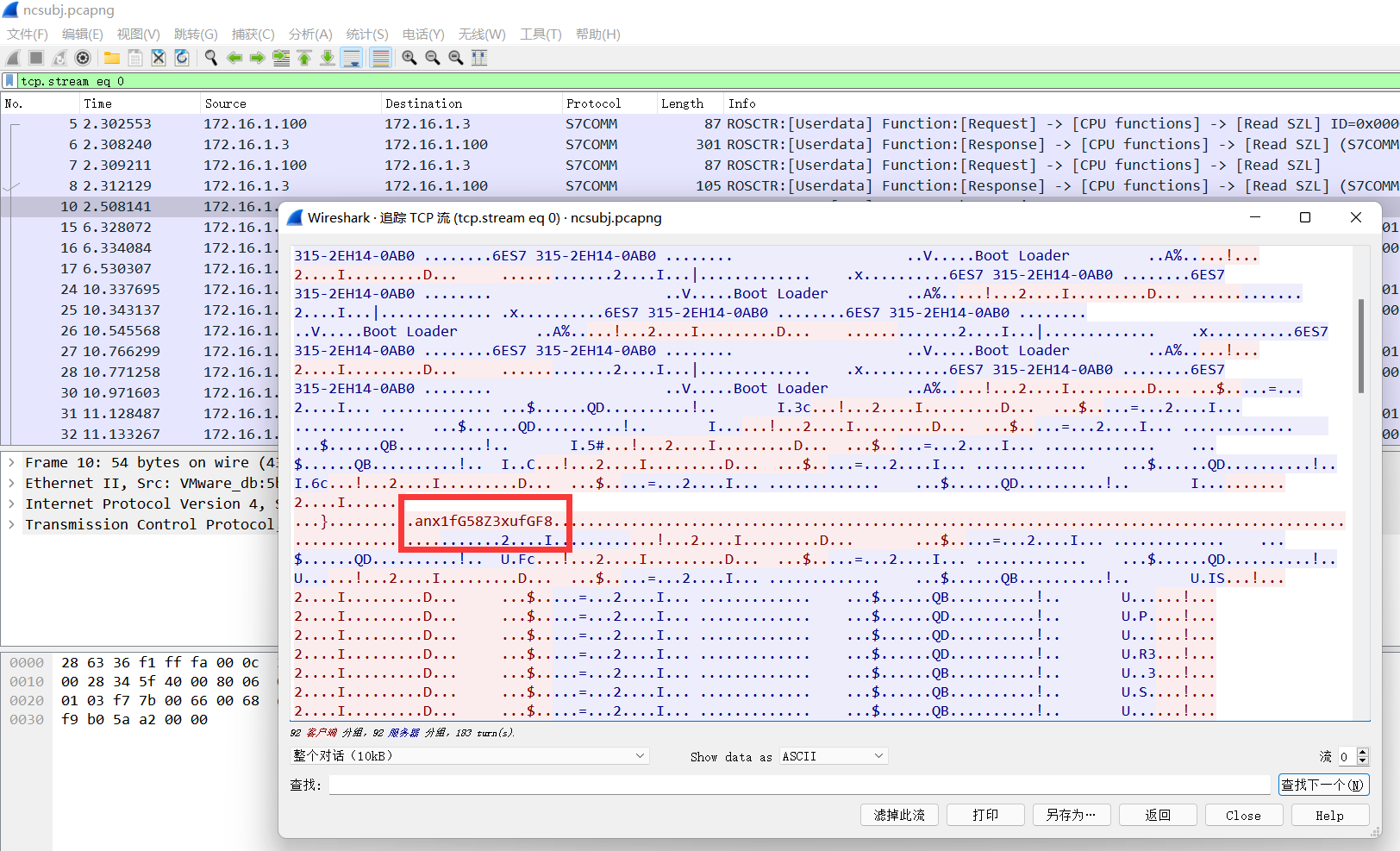Stop the running capture

pos(36,58)
